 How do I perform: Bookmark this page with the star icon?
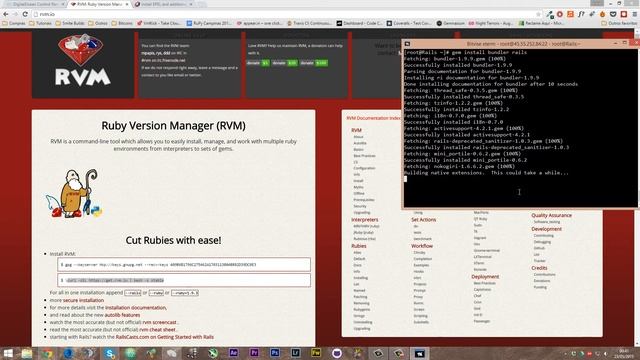(538, 14)
